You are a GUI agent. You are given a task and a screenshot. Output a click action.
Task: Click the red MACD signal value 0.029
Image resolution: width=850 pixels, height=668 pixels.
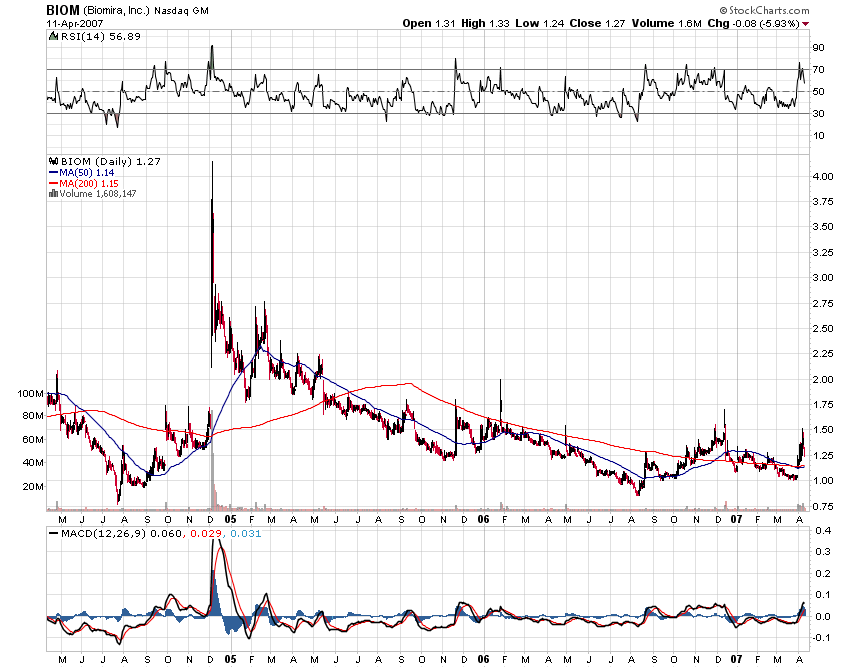click(204, 534)
